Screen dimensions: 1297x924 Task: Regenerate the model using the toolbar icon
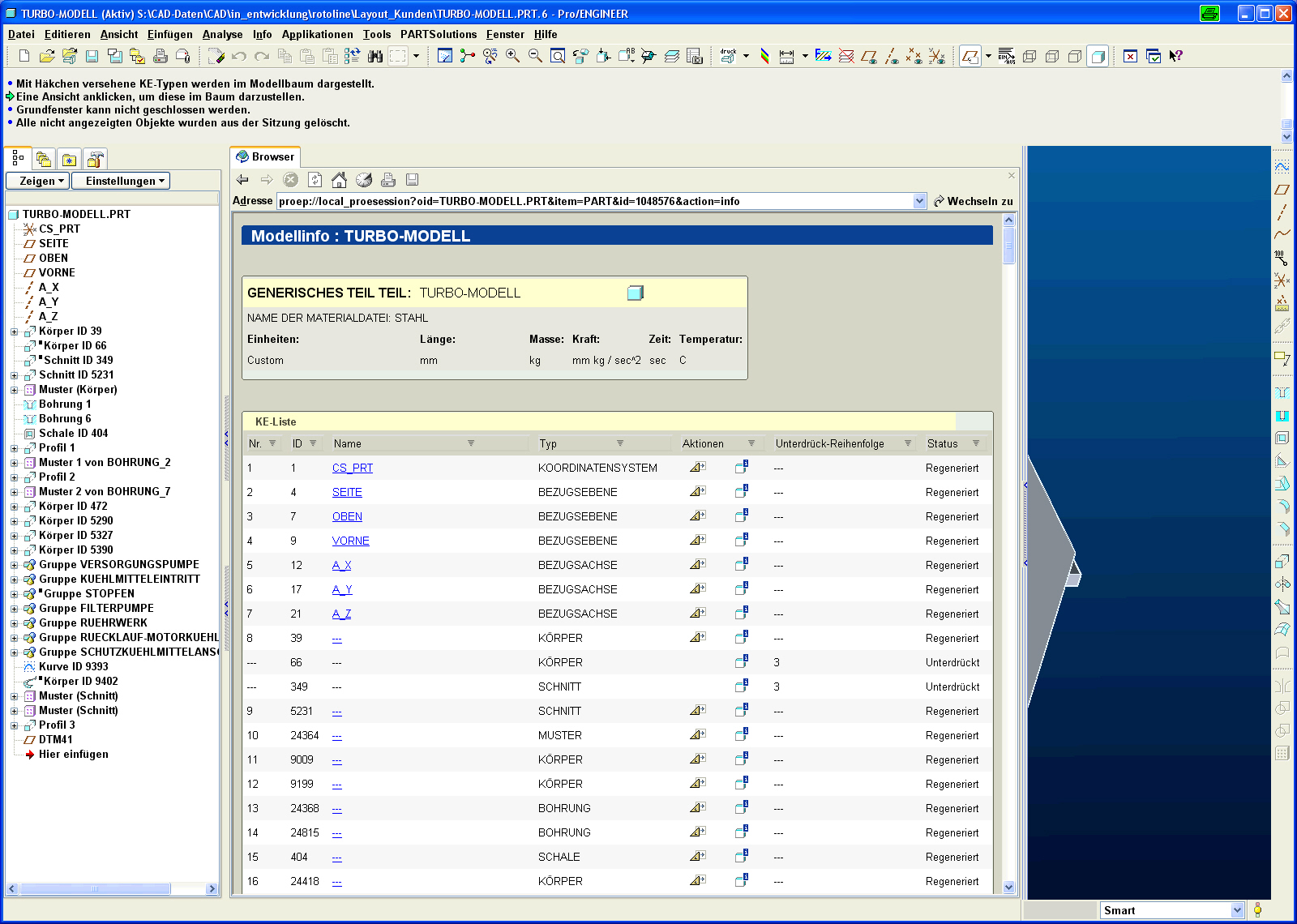coord(353,56)
